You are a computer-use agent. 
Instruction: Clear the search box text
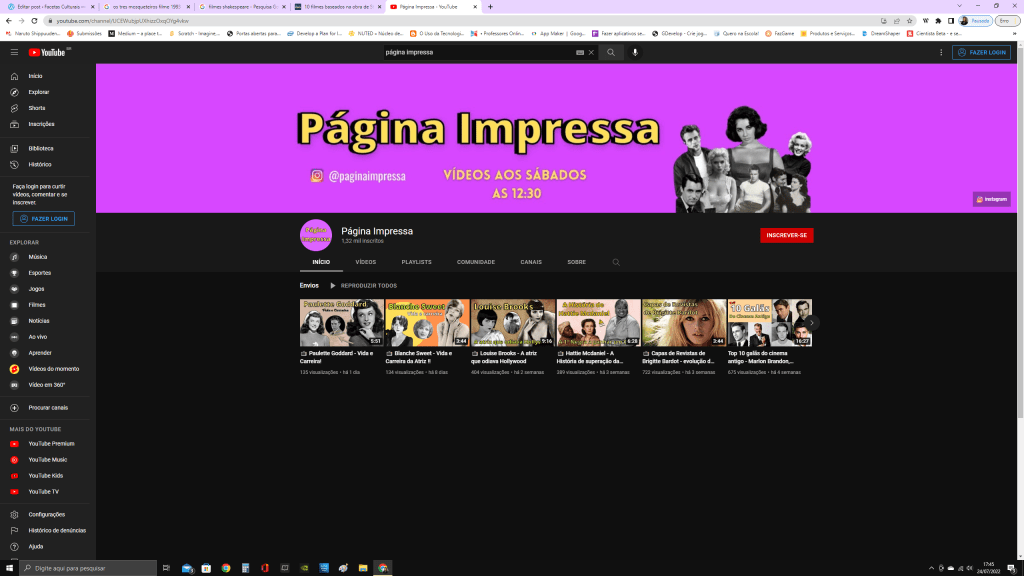pyautogui.click(x=591, y=52)
